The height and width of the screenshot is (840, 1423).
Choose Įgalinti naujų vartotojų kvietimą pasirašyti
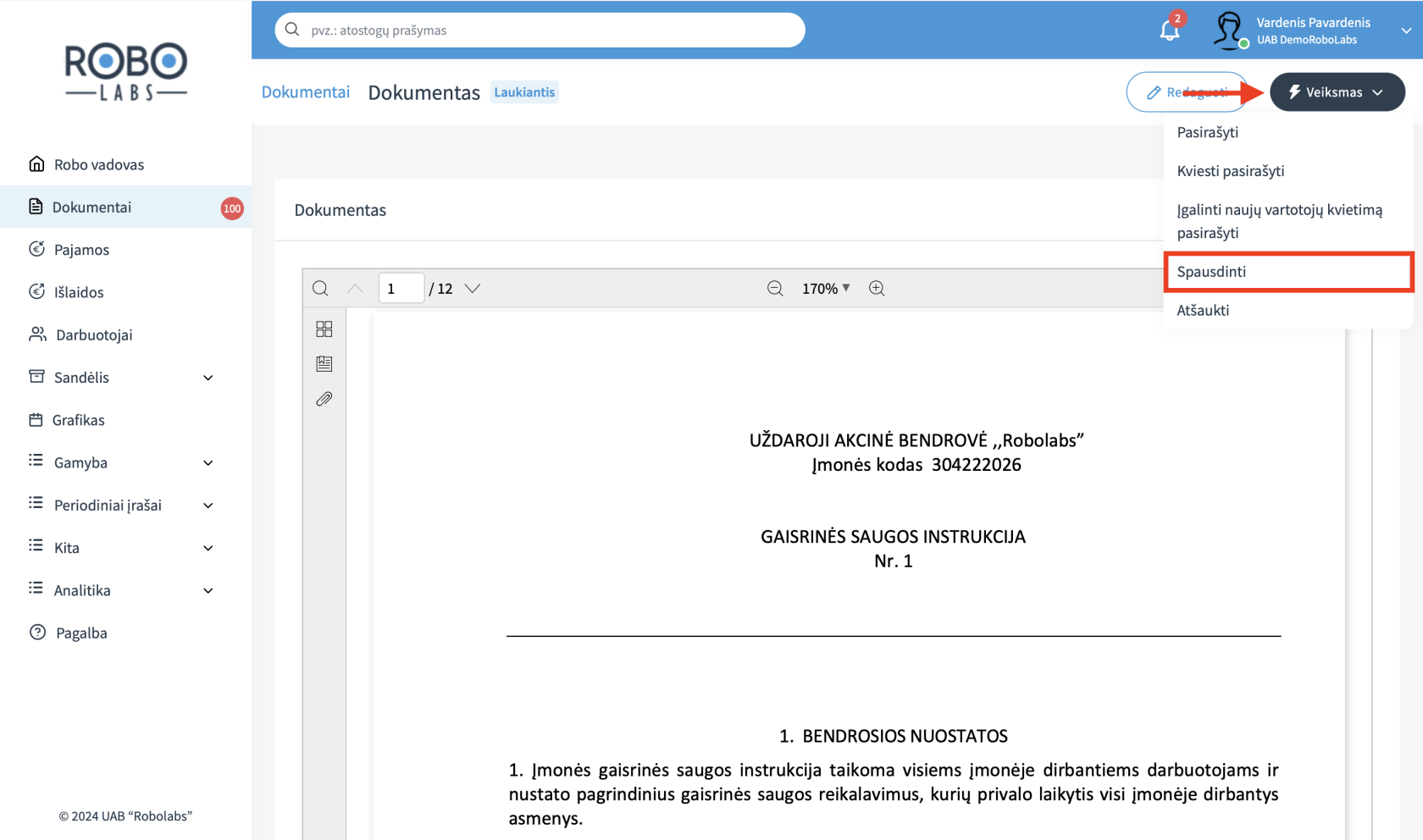(1288, 221)
